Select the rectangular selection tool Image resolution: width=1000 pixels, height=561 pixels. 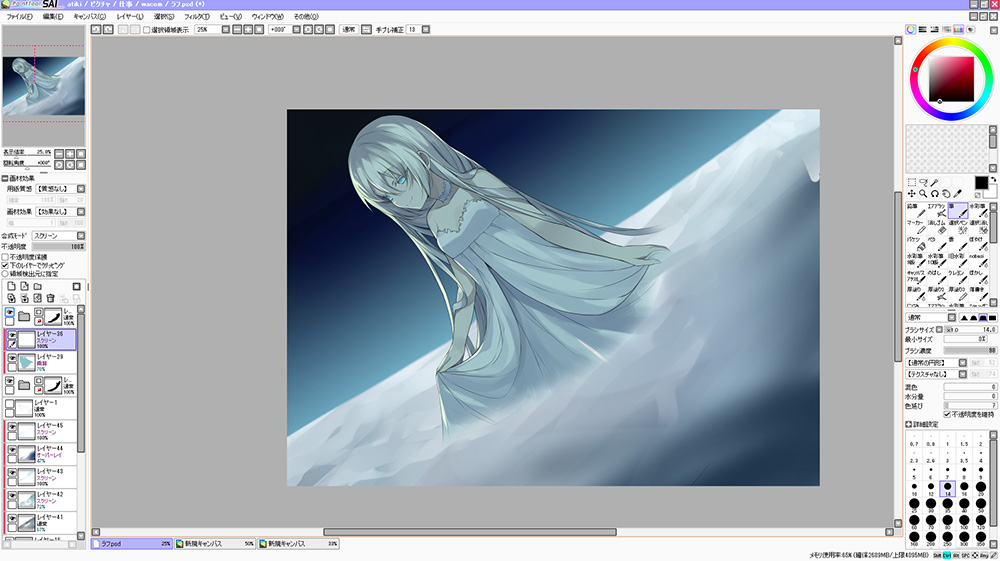pyautogui.click(x=911, y=183)
